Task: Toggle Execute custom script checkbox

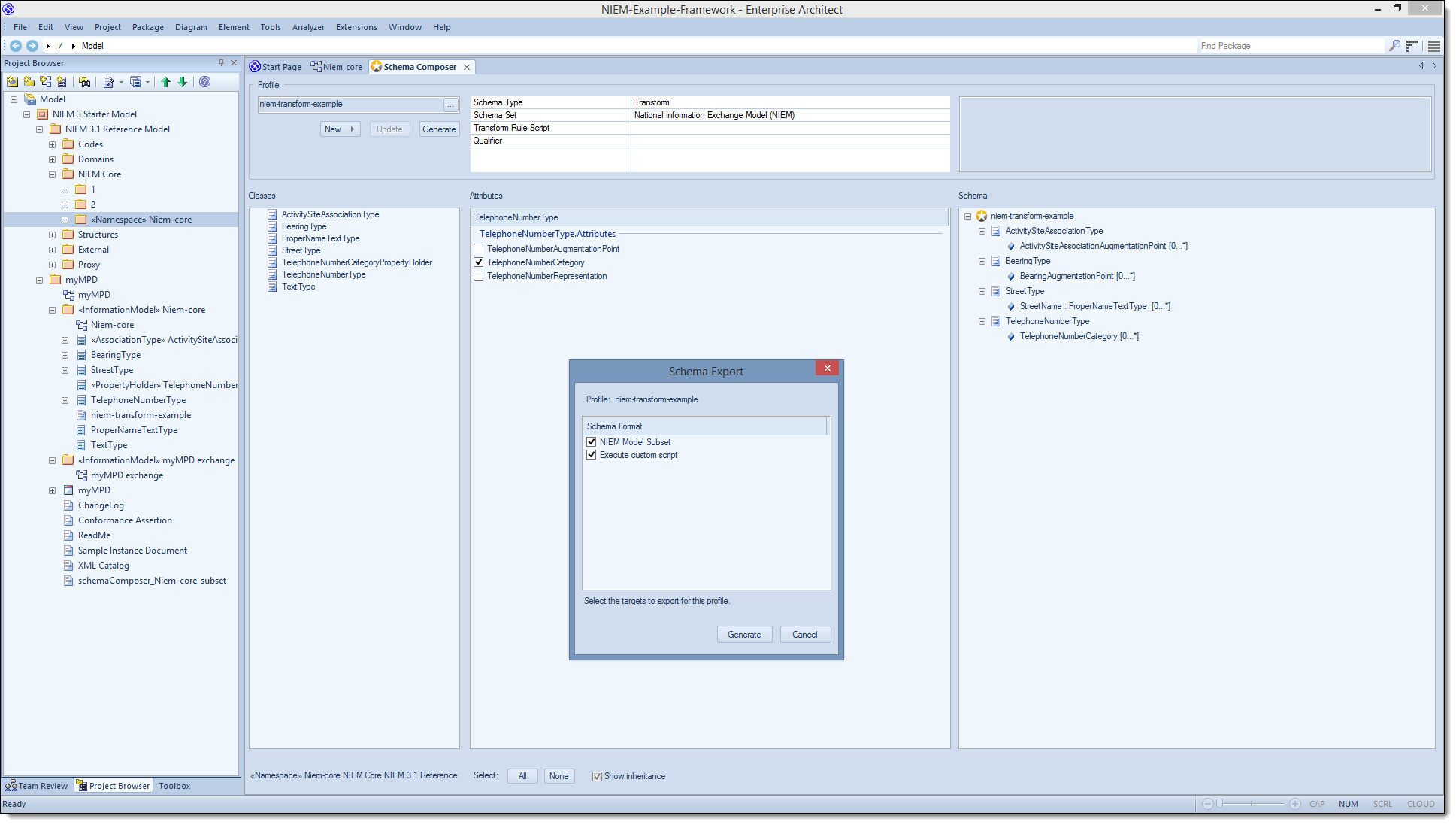Action: (x=592, y=455)
